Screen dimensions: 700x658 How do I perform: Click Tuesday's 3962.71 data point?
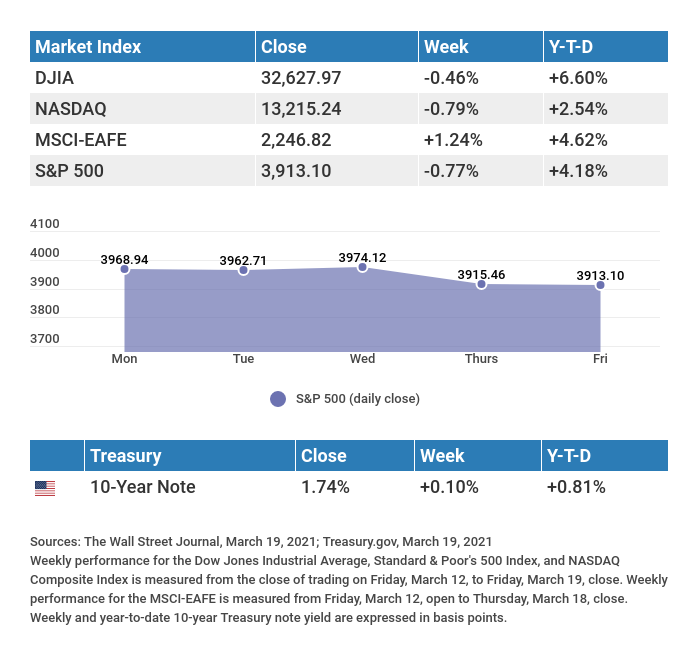(243, 271)
